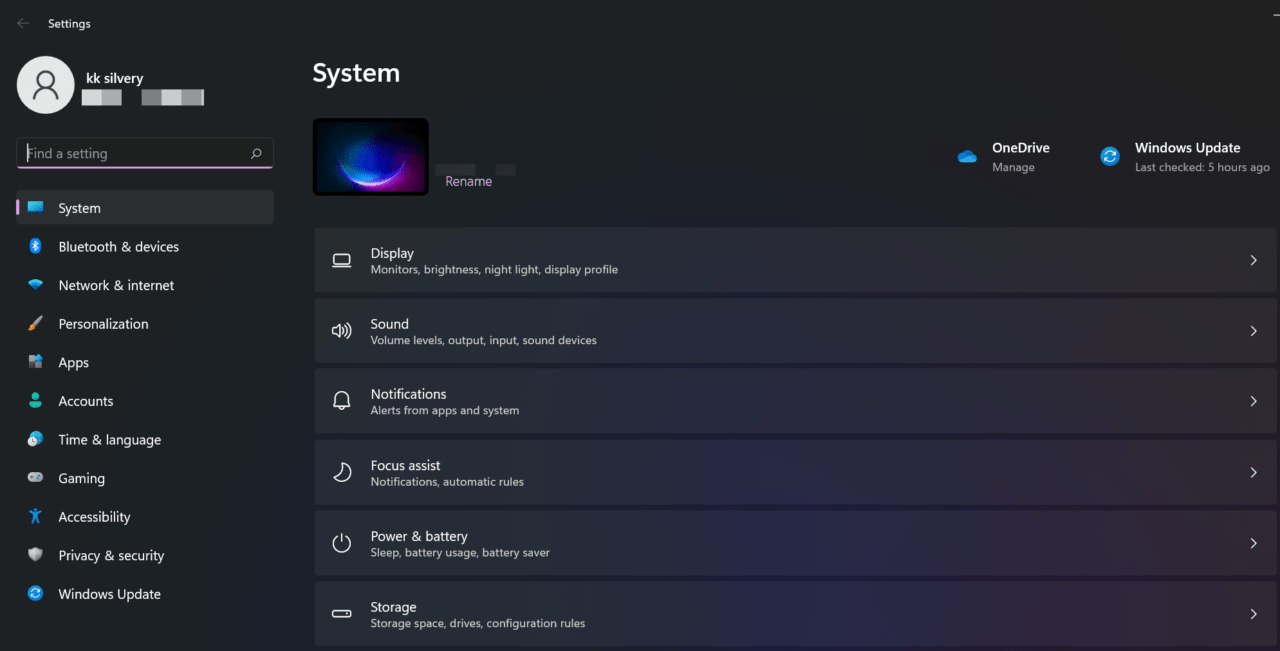Click the Display laptop icon
This screenshot has height=651, width=1280.
[x=342, y=260]
